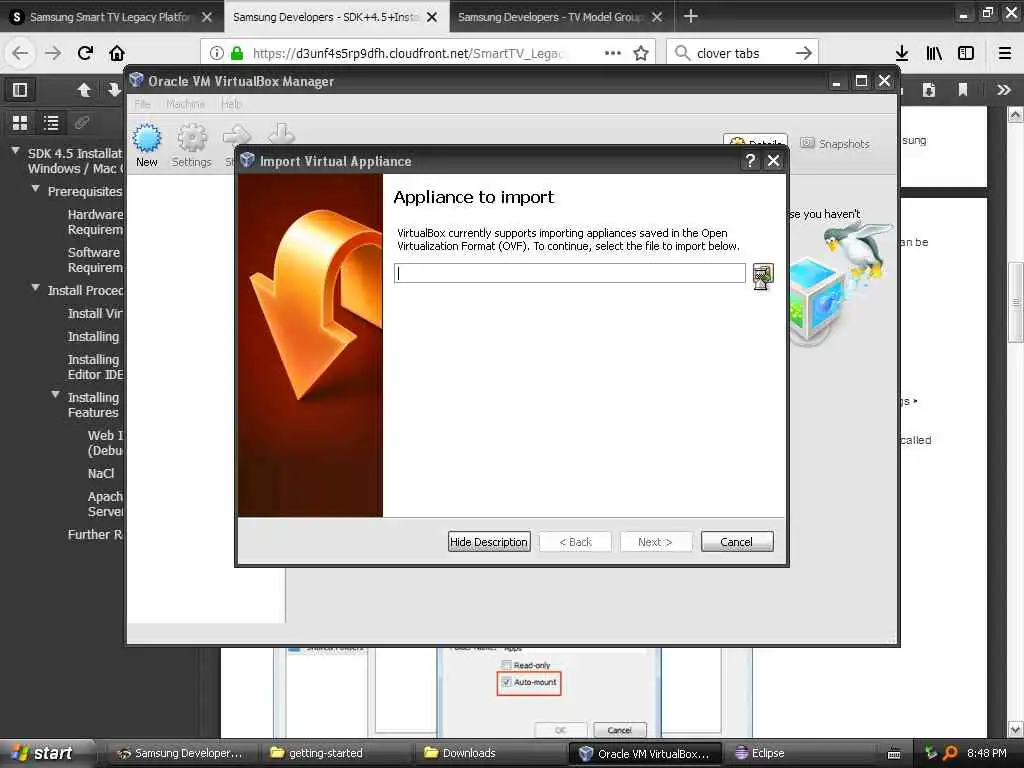The height and width of the screenshot is (768, 1024).
Task: Show thumbnails view in PDF sidebar
Action: (x=20, y=122)
